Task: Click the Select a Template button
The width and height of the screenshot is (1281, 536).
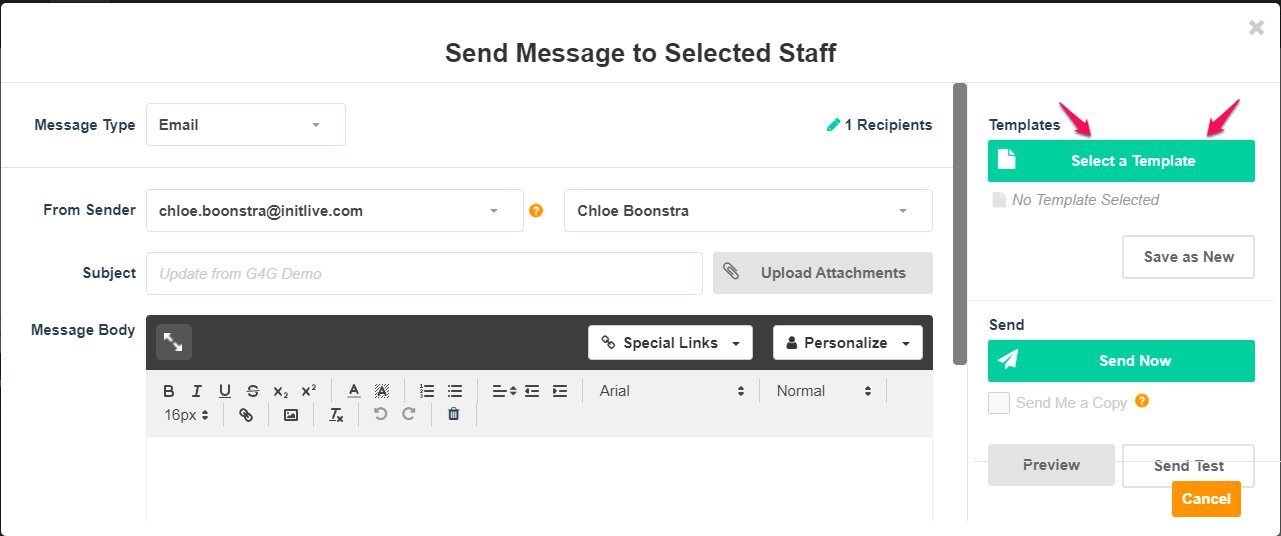Action: (x=1121, y=161)
